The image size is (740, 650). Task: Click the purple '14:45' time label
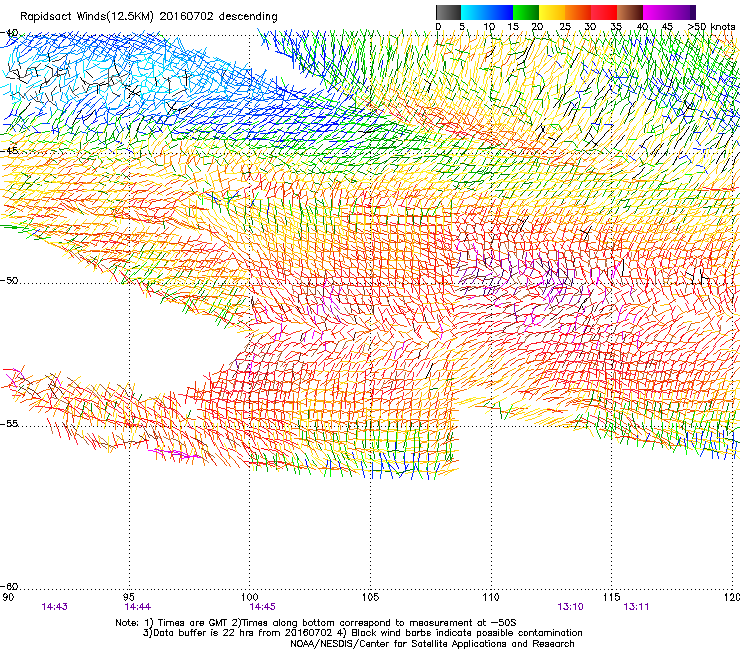pos(263,607)
